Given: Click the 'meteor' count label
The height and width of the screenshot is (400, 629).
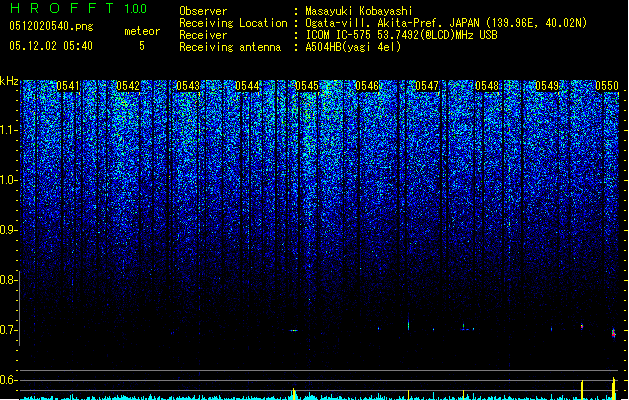Looking at the screenshot, I should click(x=142, y=31).
